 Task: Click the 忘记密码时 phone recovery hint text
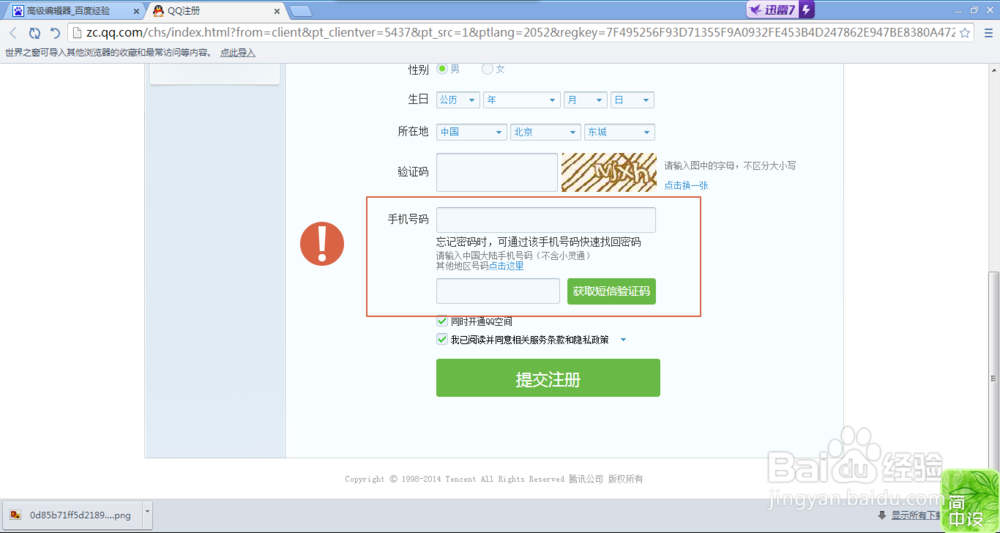click(538, 242)
